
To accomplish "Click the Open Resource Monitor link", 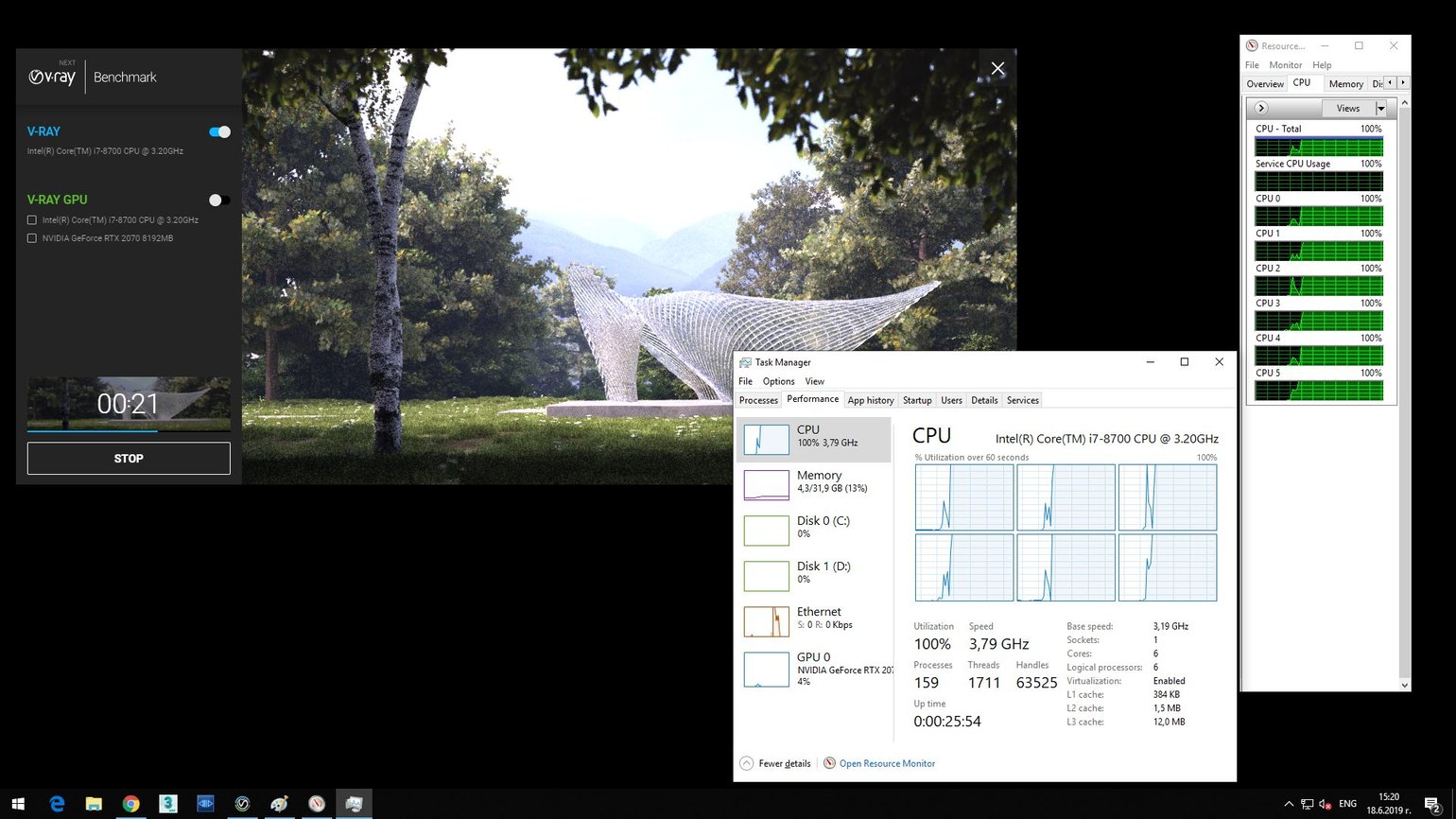I will coord(887,764).
